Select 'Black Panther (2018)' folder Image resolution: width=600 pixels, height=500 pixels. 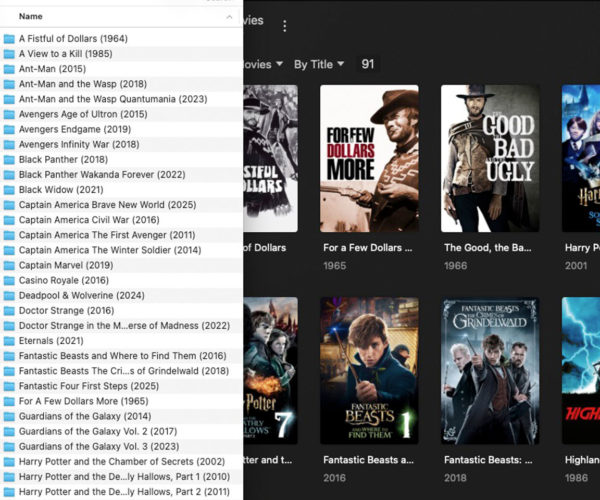click(x=121, y=160)
